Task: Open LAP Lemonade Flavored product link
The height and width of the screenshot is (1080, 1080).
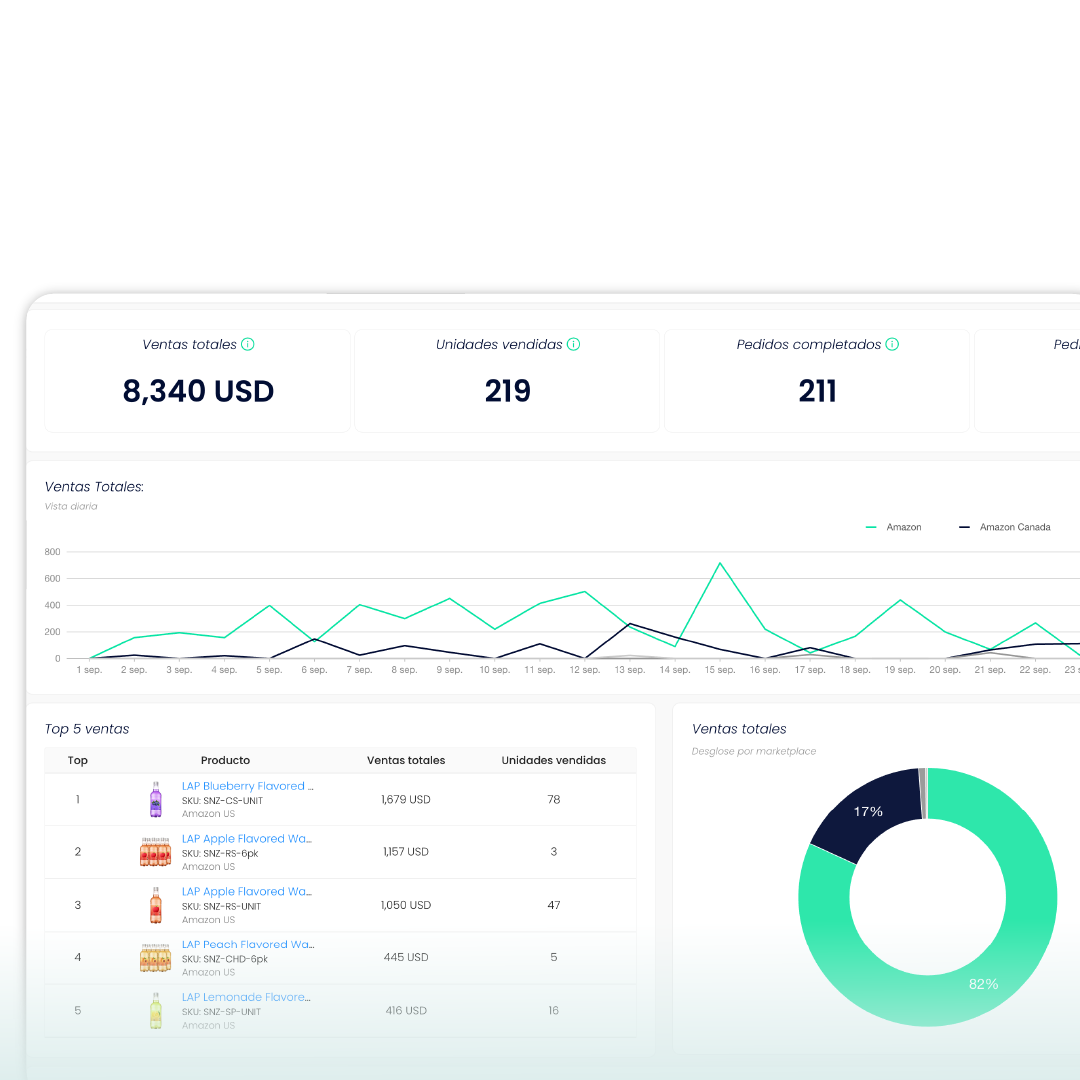Action: coord(246,997)
